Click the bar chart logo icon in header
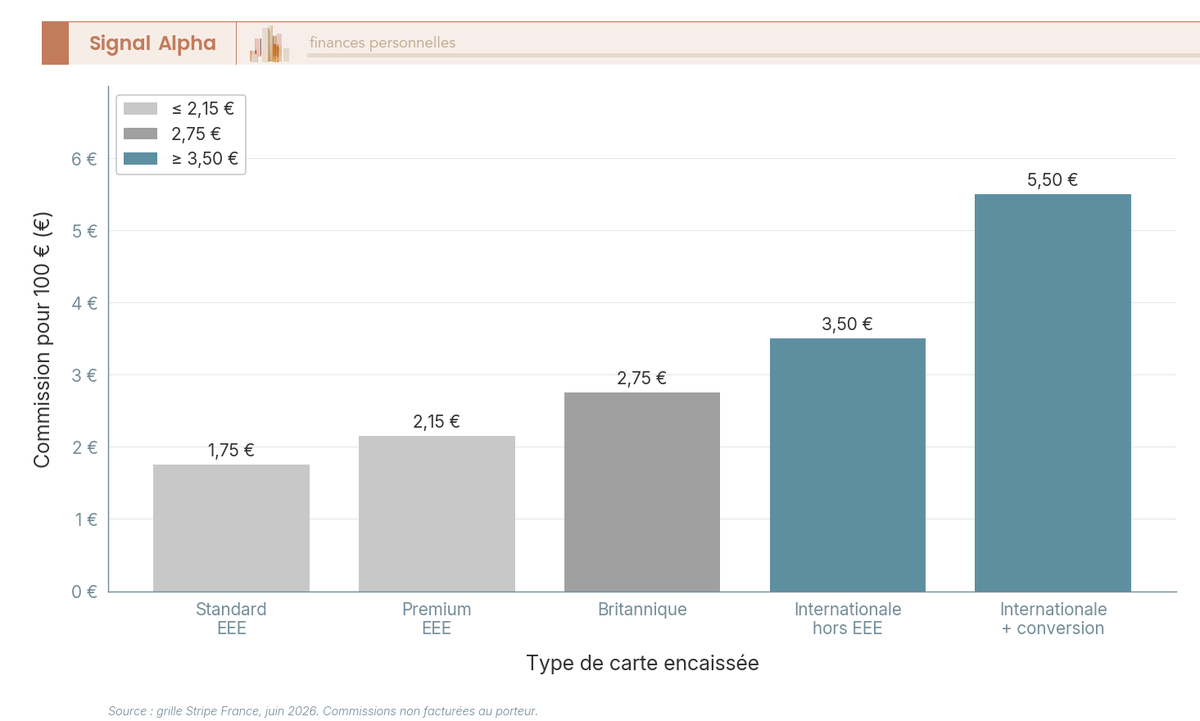This screenshot has height=721, width=1200. click(269, 44)
